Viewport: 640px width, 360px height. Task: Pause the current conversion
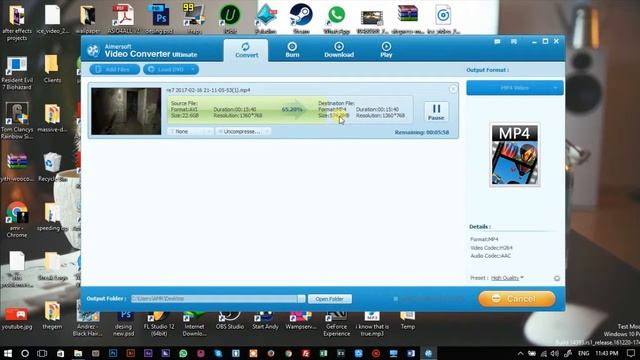tap(436, 111)
